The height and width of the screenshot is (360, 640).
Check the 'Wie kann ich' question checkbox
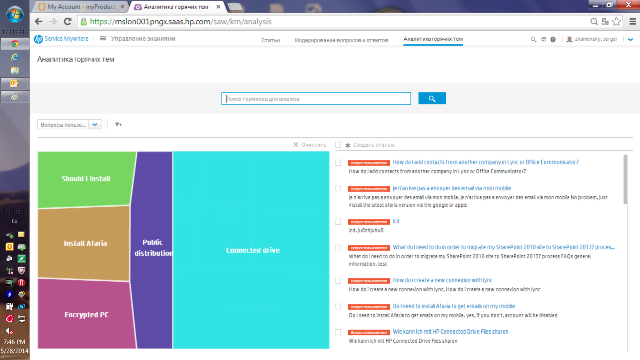[338, 332]
